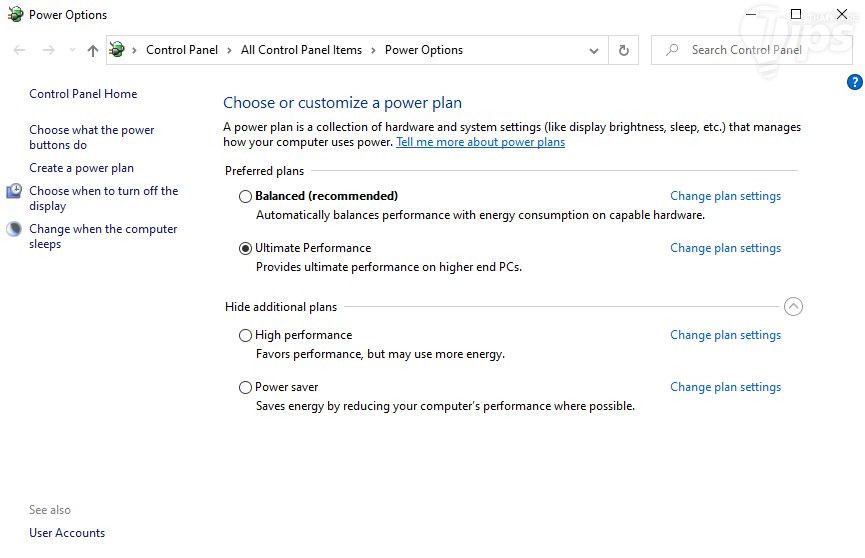Select the High performance power plan

(245, 336)
